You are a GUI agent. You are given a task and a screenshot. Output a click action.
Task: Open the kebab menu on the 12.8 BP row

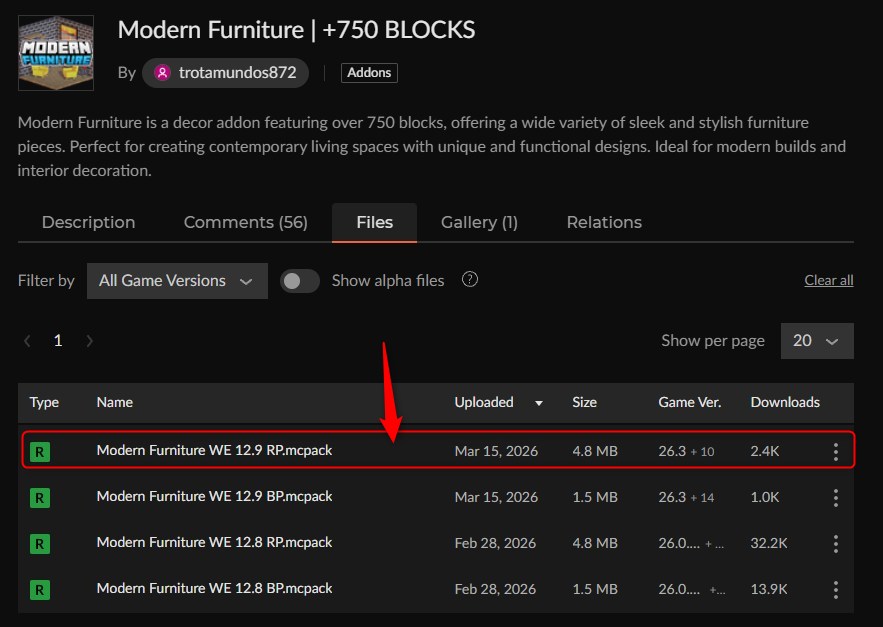tap(836, 589)
